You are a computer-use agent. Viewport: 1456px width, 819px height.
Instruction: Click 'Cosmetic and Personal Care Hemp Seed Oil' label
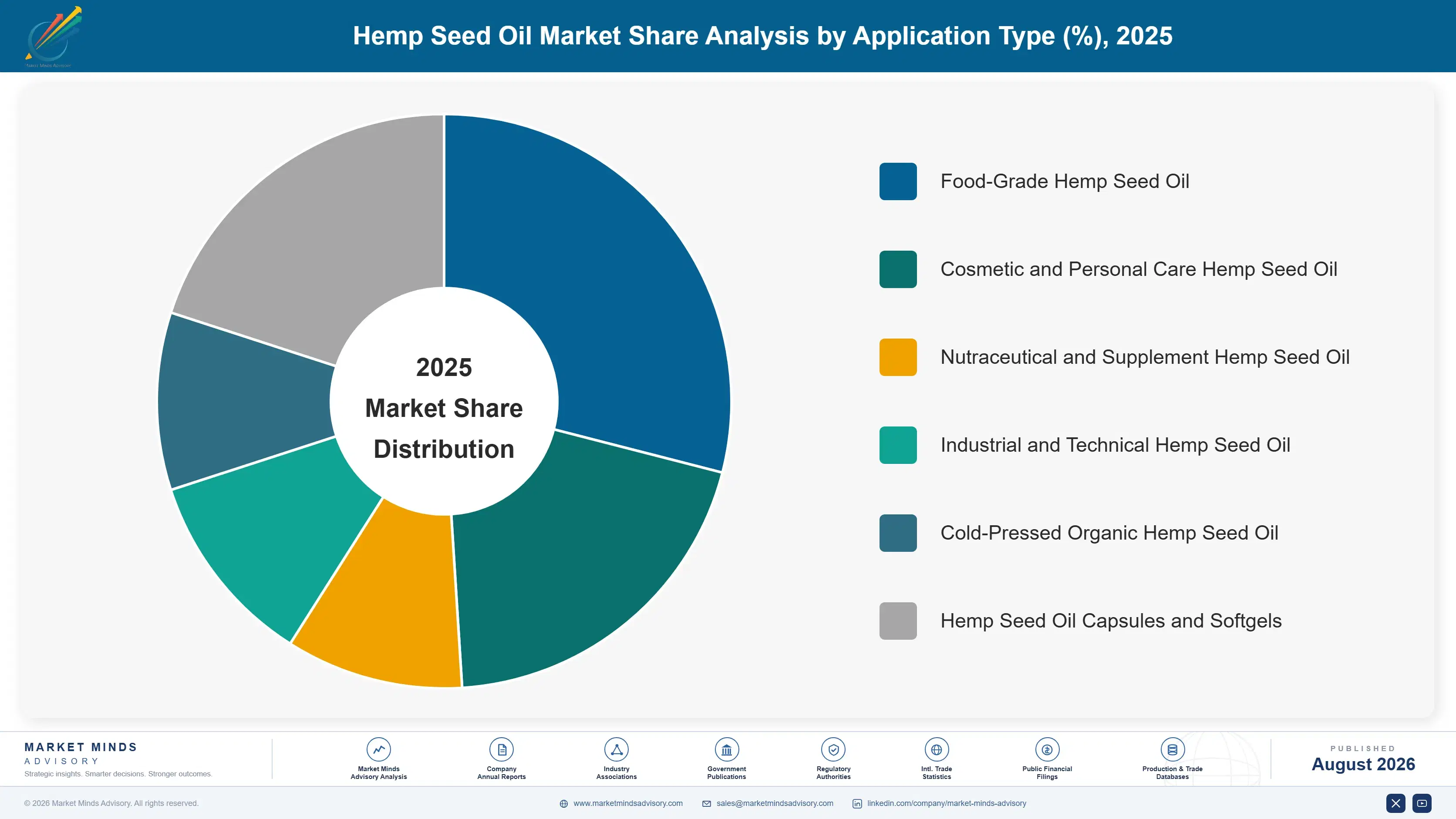pyautogui.click(x=1138, y=269)
